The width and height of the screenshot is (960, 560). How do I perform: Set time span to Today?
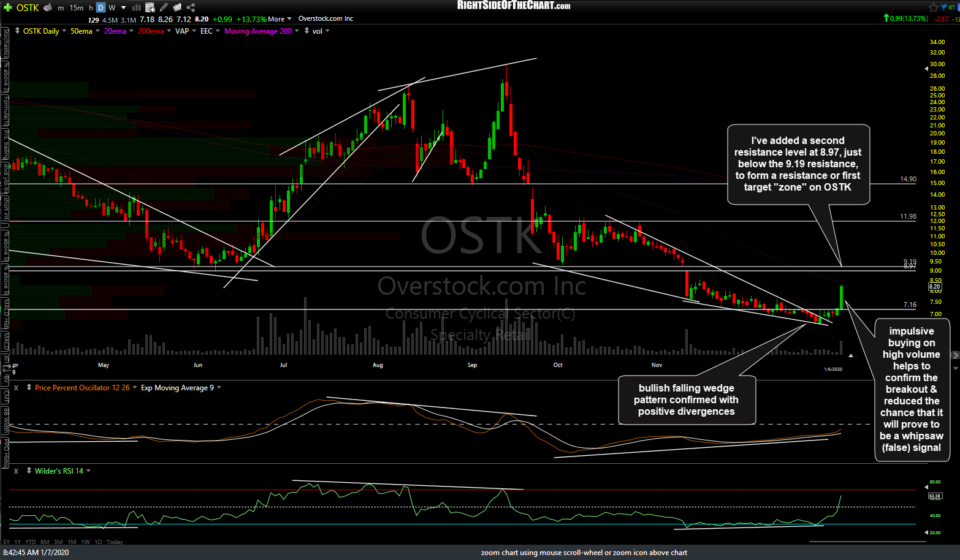pos(114,542)
